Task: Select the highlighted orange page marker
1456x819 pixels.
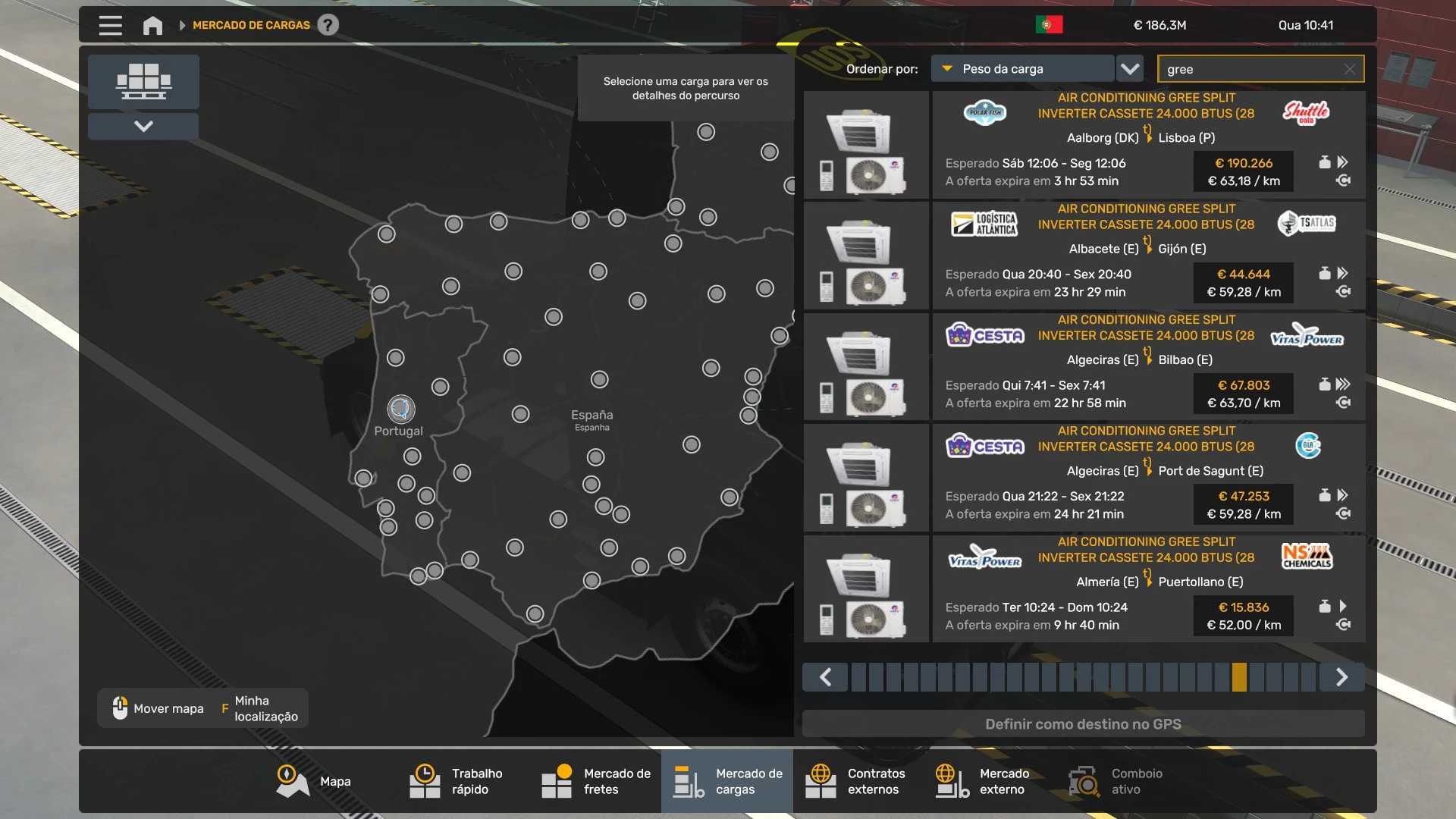Action: click(1239, 677)
